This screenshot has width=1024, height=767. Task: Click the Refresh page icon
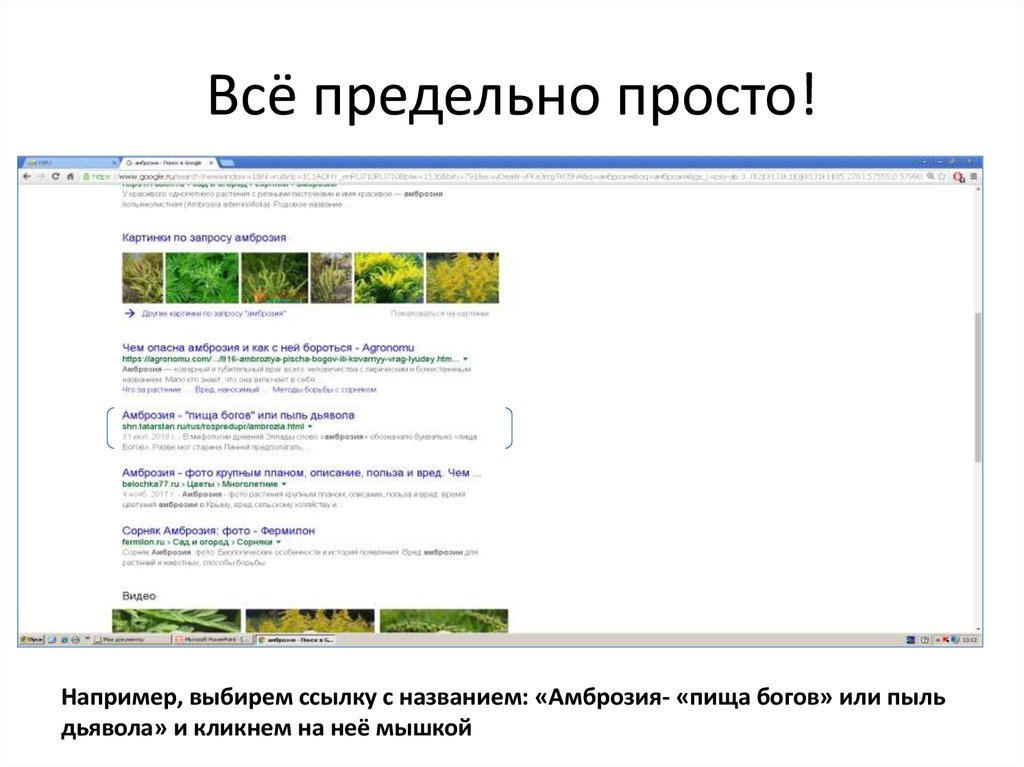[x=56, y=176]
